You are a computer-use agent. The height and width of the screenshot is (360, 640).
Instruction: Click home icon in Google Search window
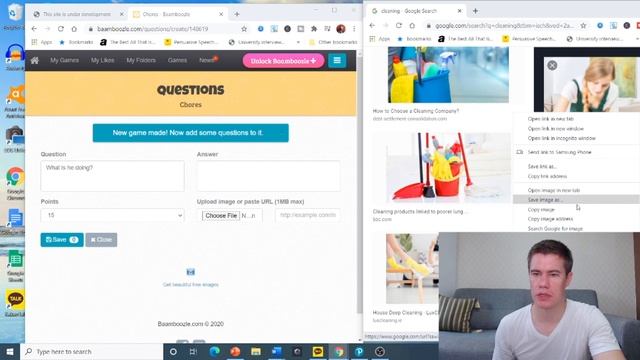tap(412, 25)
